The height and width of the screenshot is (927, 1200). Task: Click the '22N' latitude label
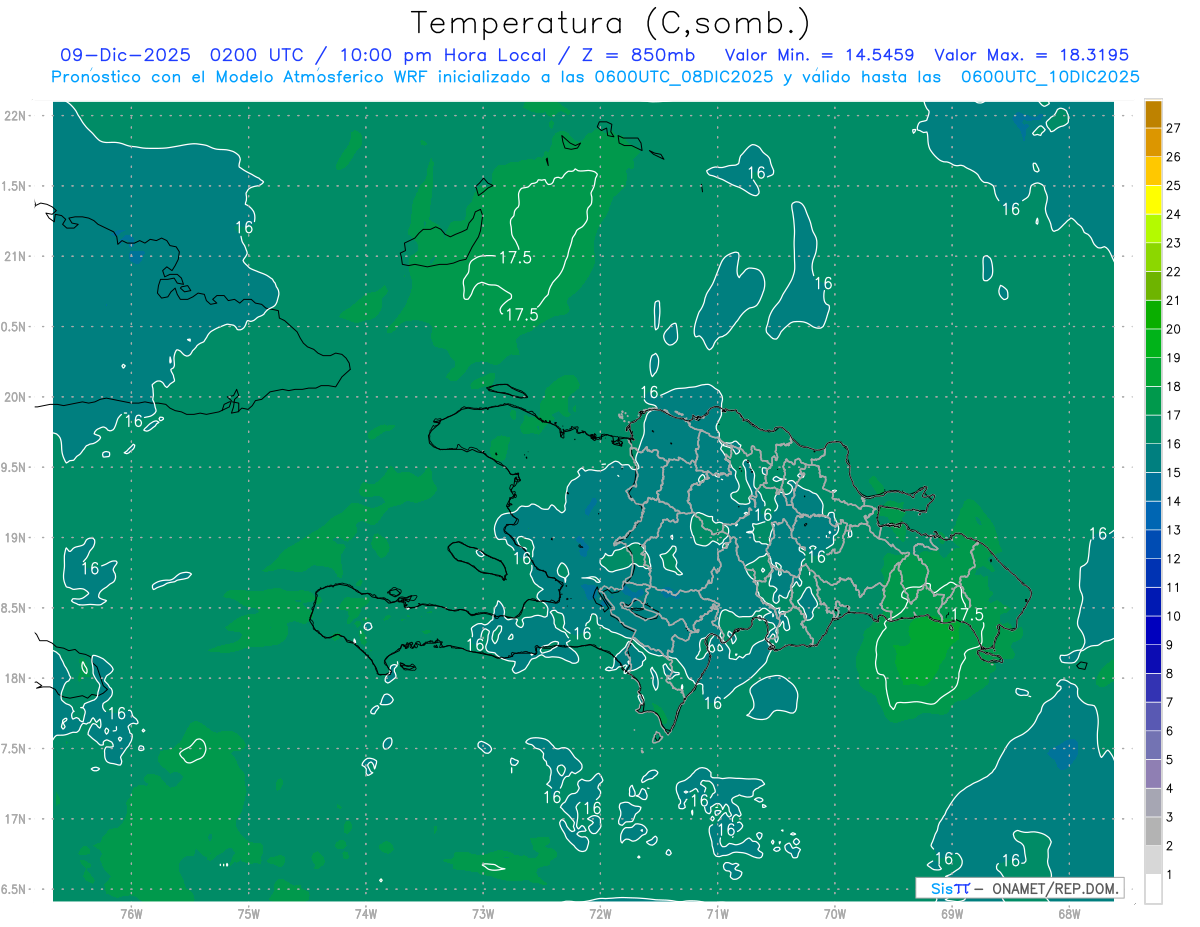point(16,116)
